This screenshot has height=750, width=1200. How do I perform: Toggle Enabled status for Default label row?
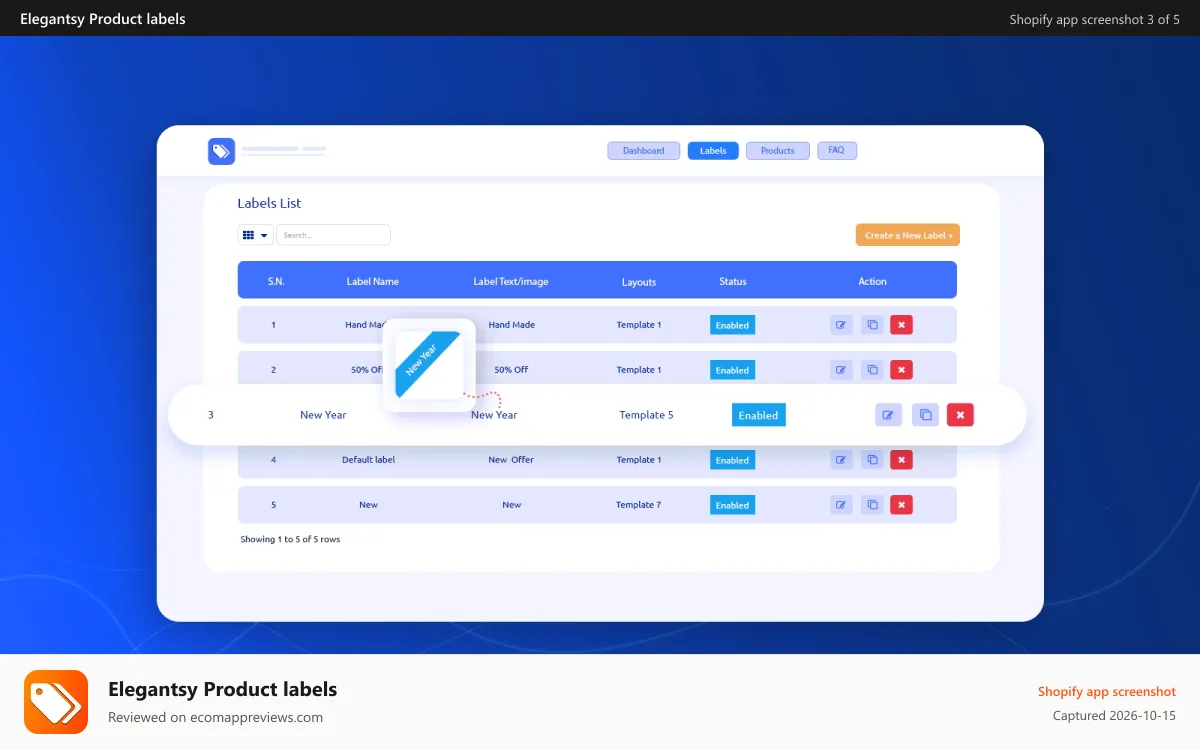pyautogui.click(x=732, y=460)
